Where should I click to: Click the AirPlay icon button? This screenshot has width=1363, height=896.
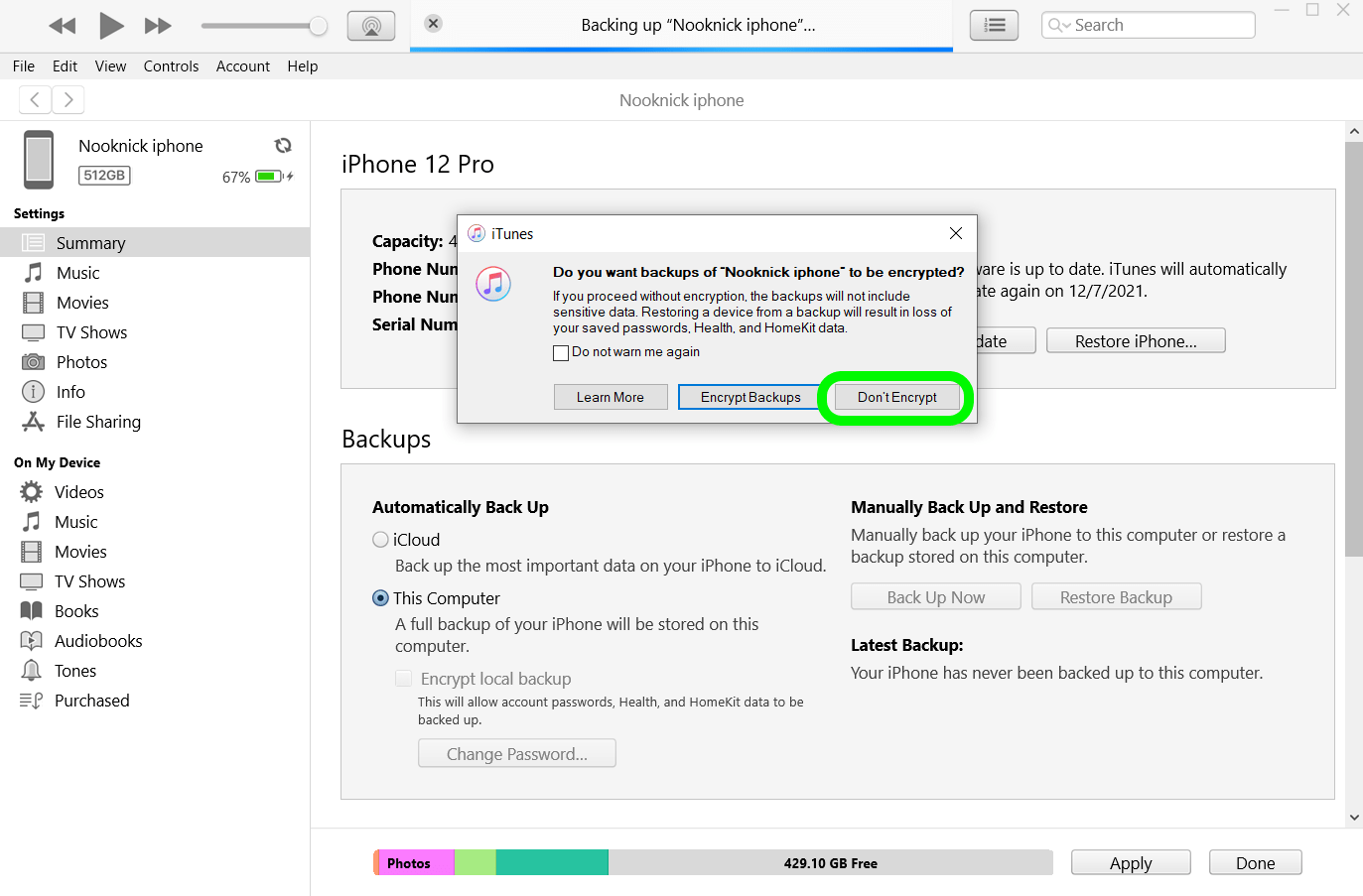[371, 26]
